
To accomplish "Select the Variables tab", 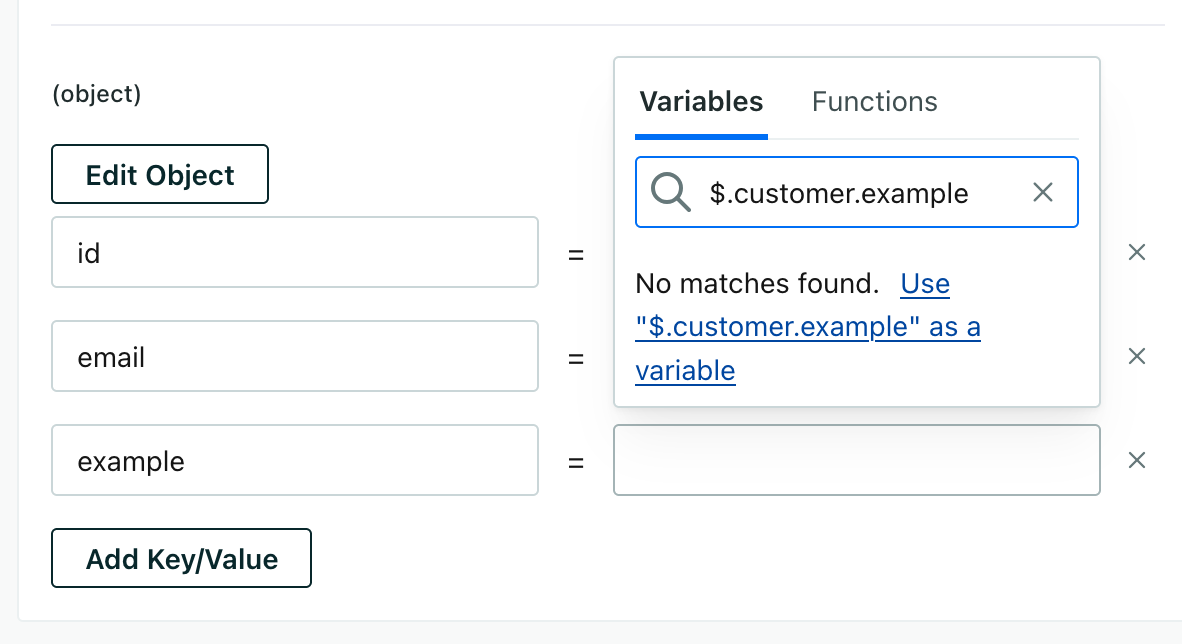I will (701, 101).
